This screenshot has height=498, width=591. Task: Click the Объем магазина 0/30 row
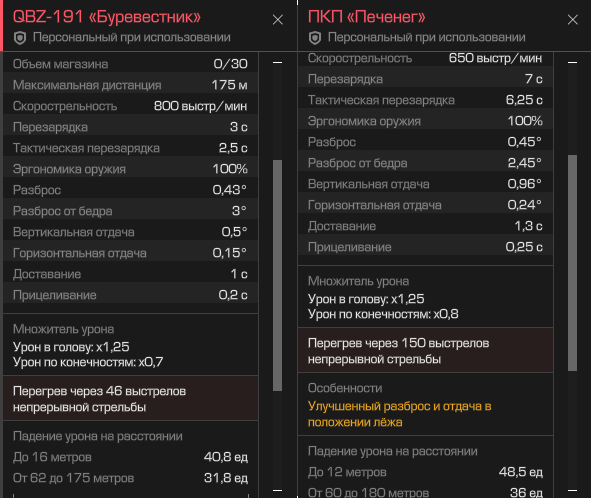point(130,64)
